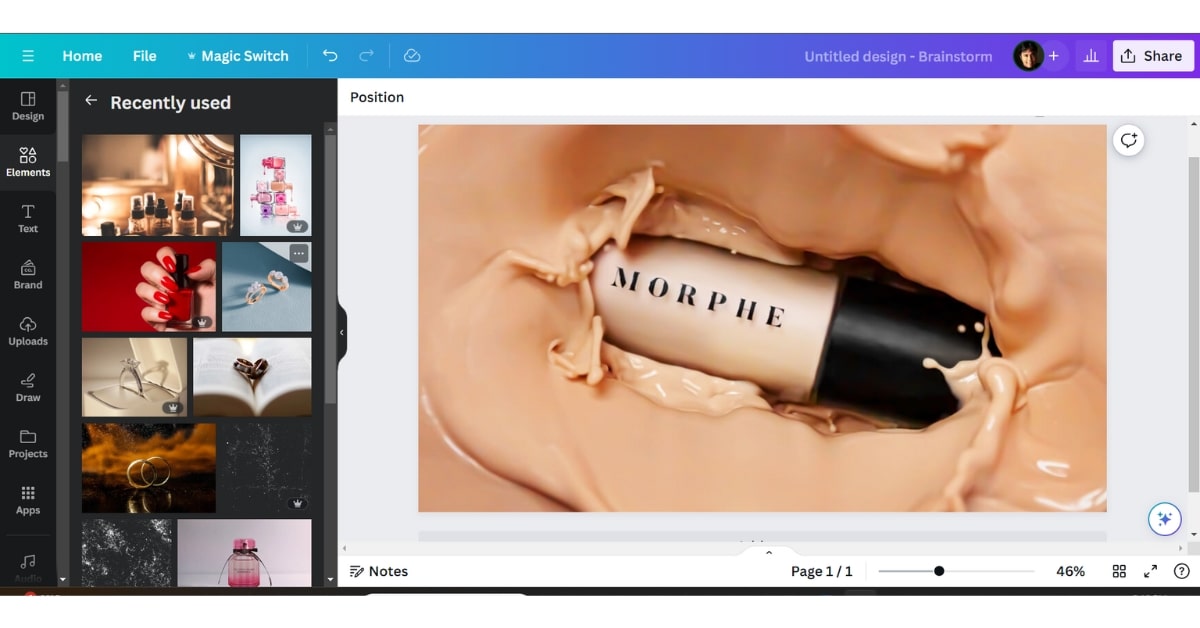Viewport: 1200px width, 628px height.
Task: Open the Audio tab
Action: 28,567
